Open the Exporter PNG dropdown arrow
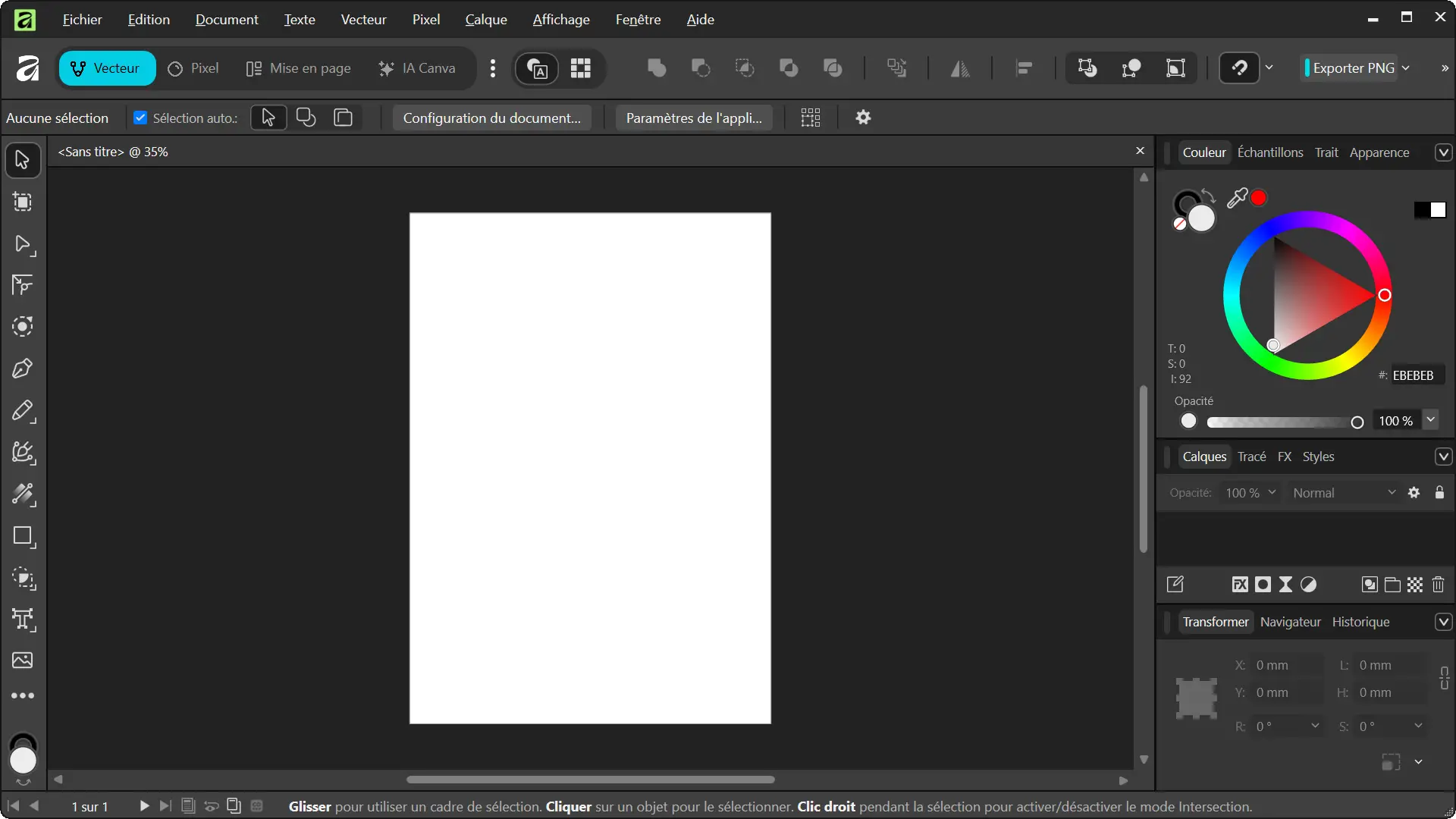Image resolution: width=1456 pixels, height=819 pixels. (x=1406, y=68)
